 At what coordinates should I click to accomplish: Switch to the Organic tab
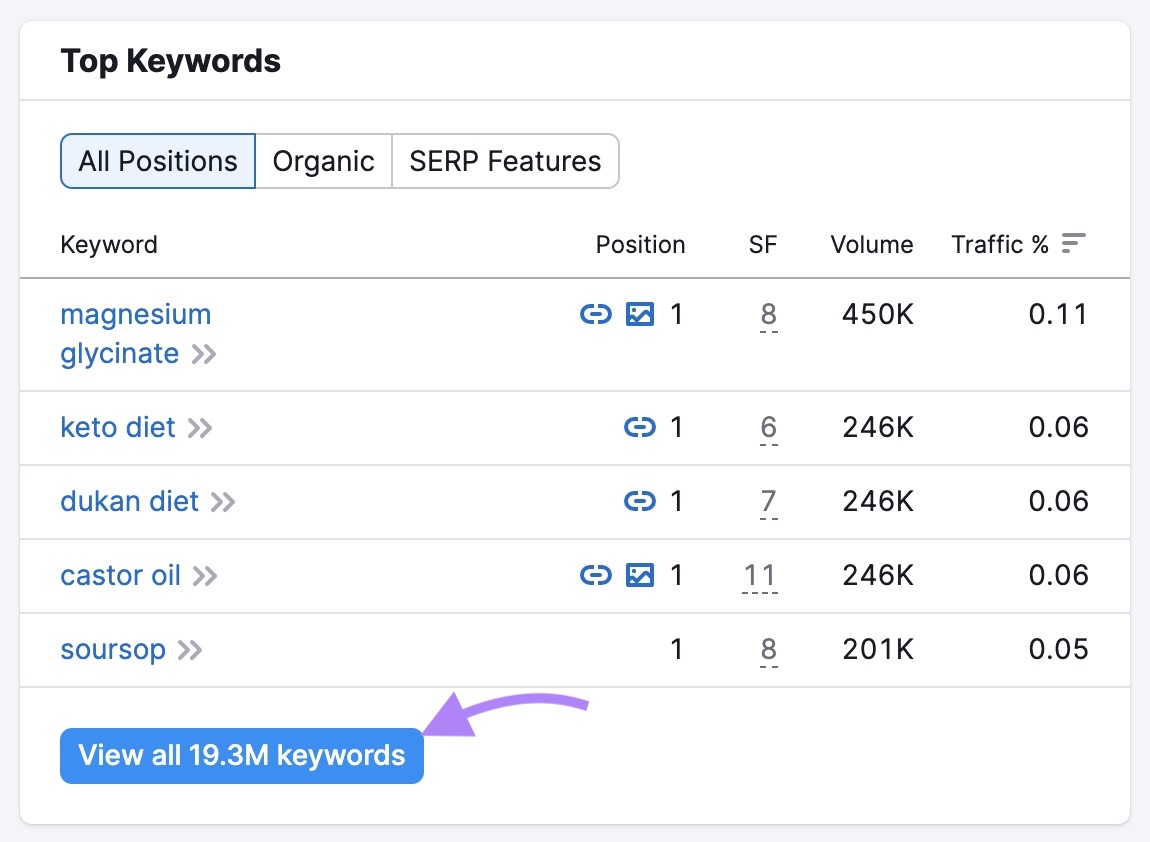(x=324, y=160)
